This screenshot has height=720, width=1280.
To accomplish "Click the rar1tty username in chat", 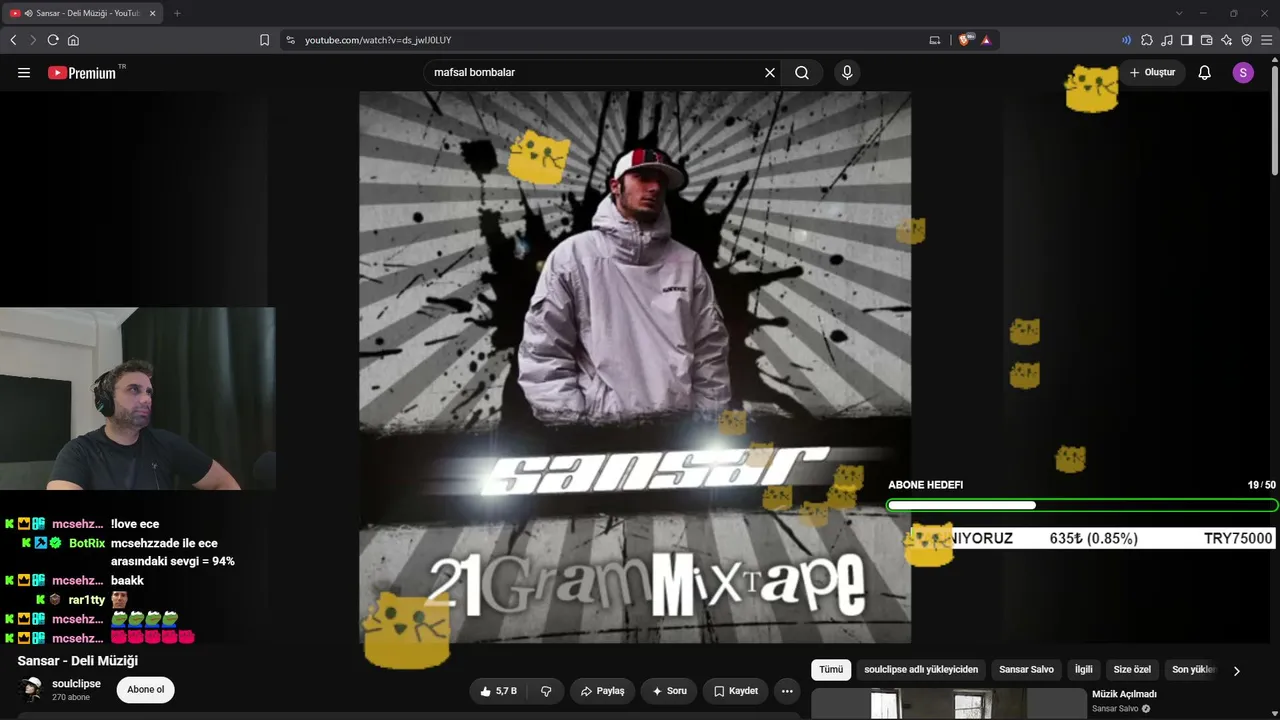I will pyautogui.click(x=87, y=600).
